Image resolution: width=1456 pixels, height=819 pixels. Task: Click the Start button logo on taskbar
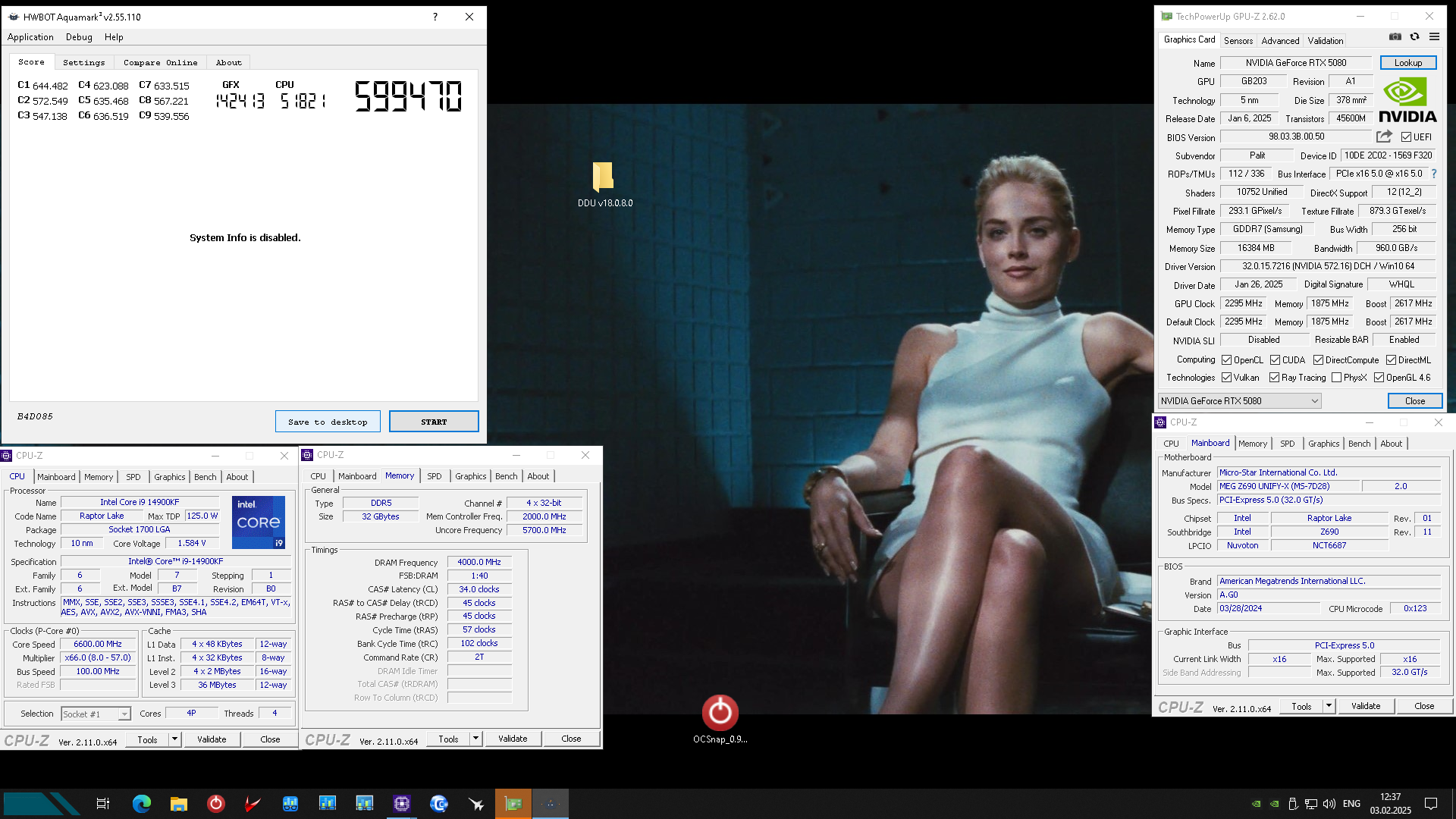[42, 804]
